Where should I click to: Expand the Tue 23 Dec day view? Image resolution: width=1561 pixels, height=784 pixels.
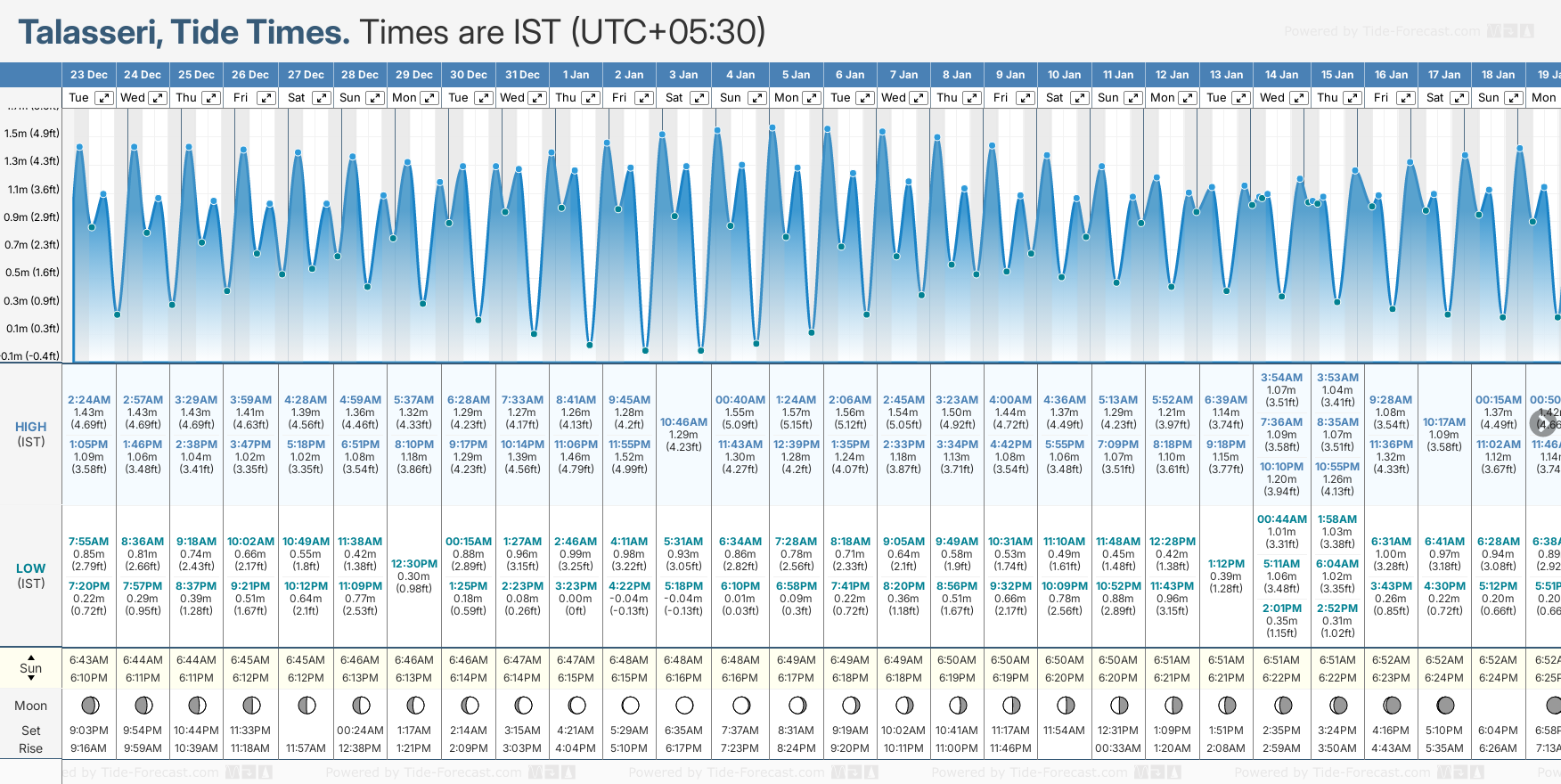104,98
